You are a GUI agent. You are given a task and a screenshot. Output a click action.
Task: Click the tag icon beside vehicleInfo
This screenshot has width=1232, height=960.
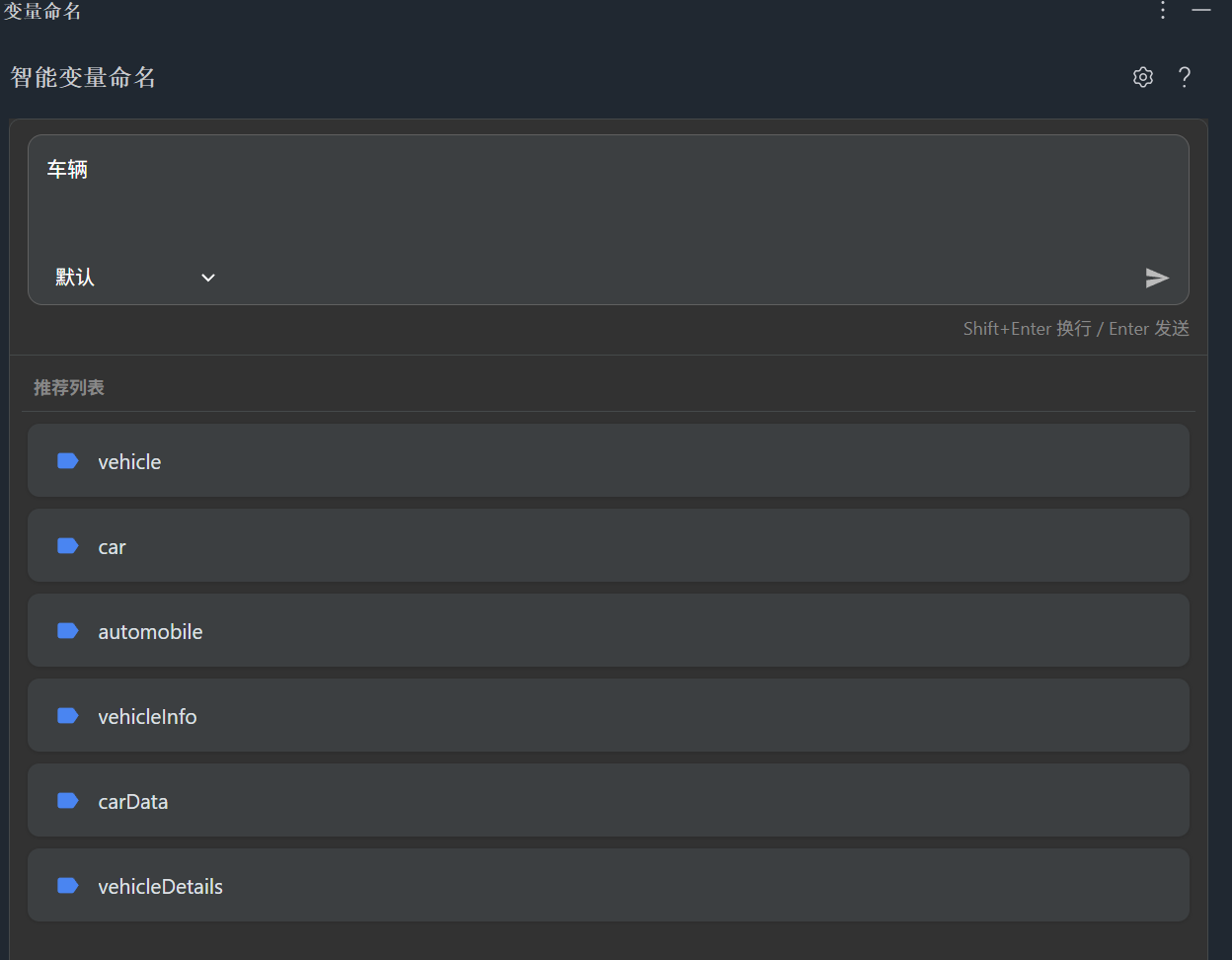[67, 716]
